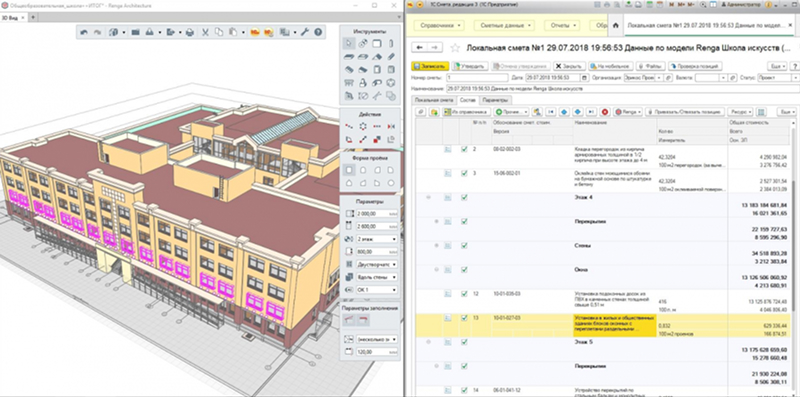This screenshot has height=397, width=800.
Task: Expand the Этаж 4 tree group
Action: (x=429, y=197)
